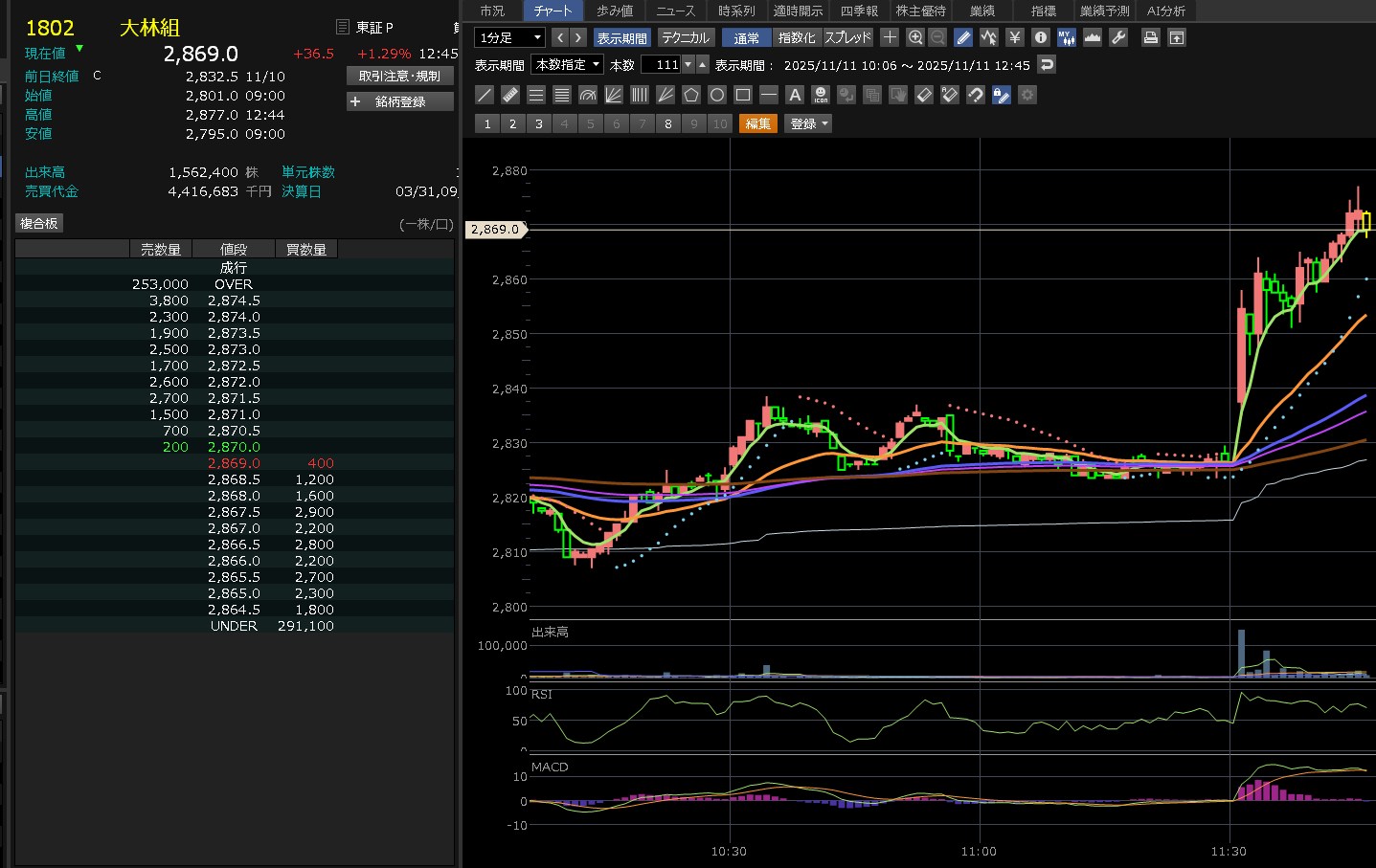Click the 銘柄登録 button
The width and height of the screenshot is (1376, 868).
(399, 101)
